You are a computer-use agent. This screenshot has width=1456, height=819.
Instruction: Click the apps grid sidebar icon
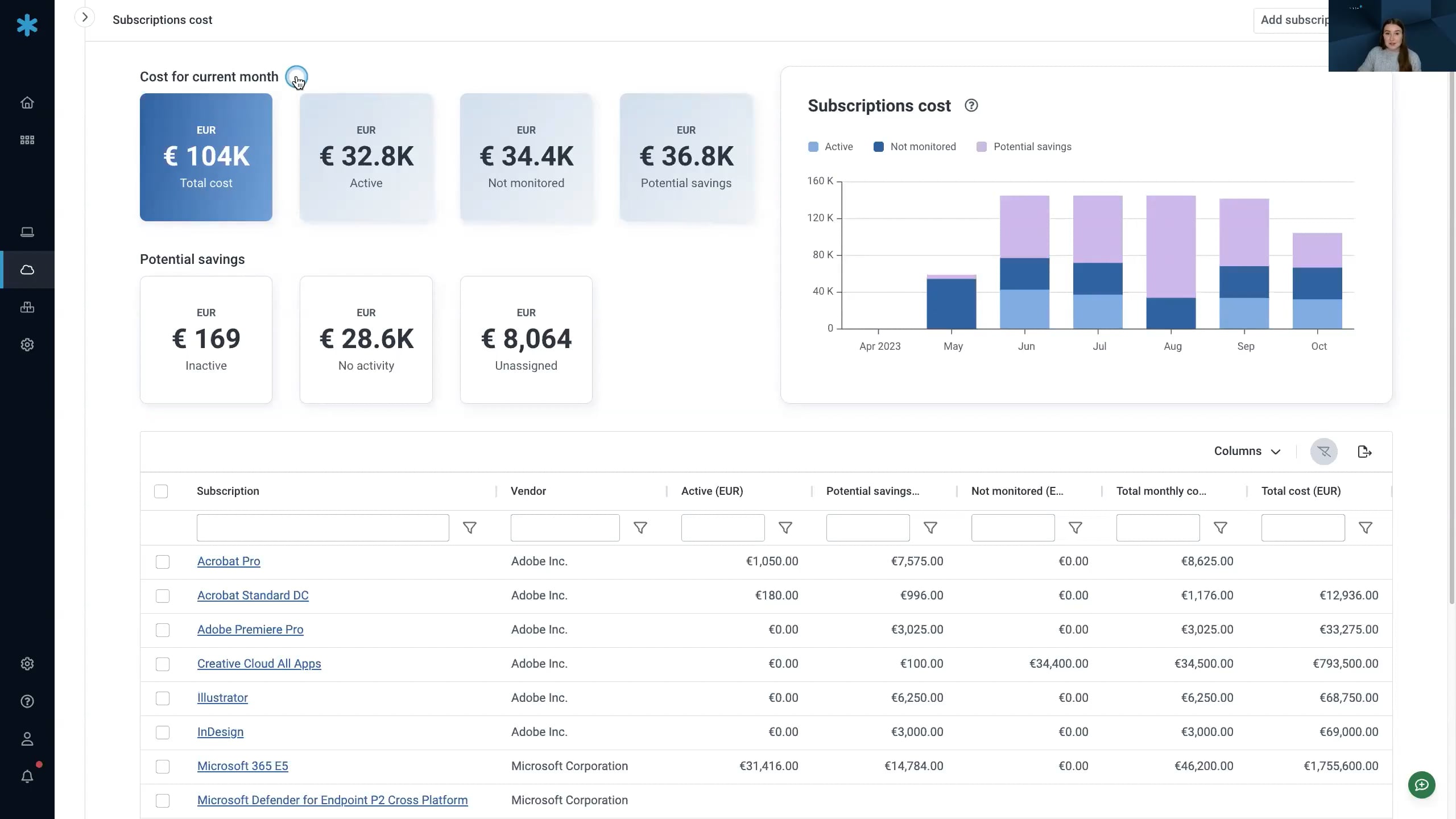coord(27,140)
